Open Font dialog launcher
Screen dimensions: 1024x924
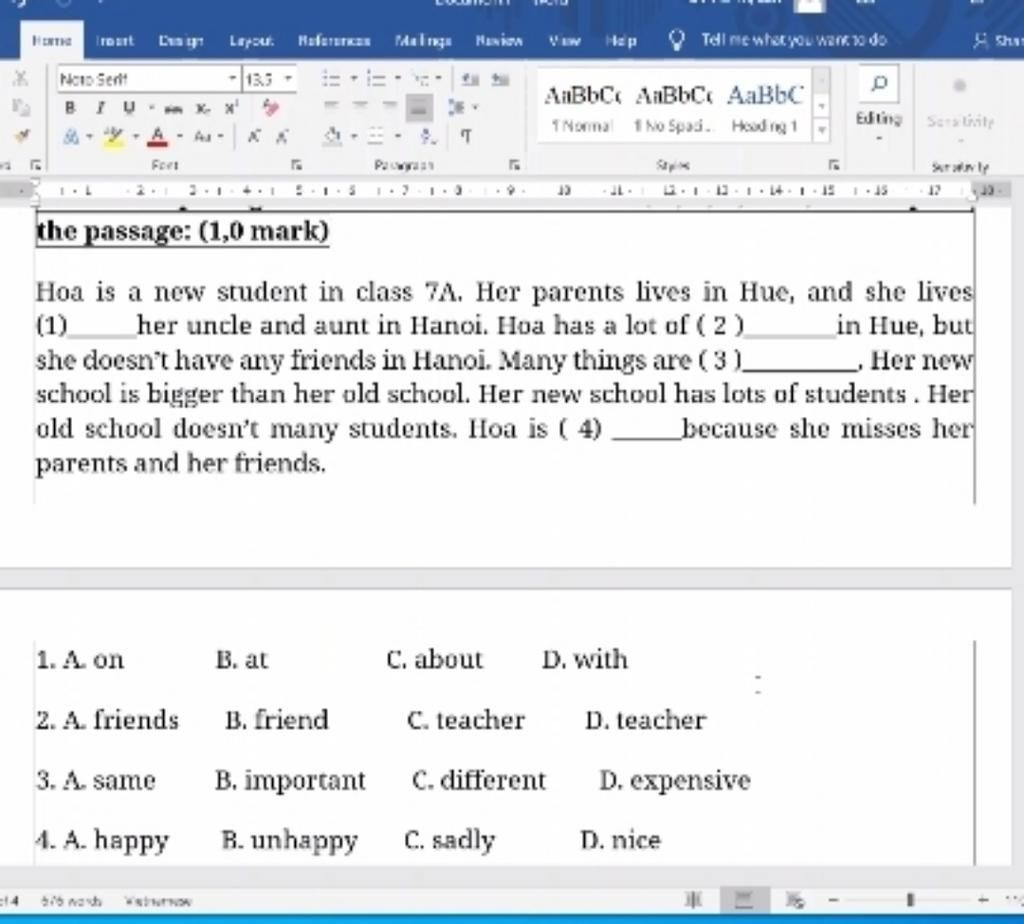pos(297,165)
